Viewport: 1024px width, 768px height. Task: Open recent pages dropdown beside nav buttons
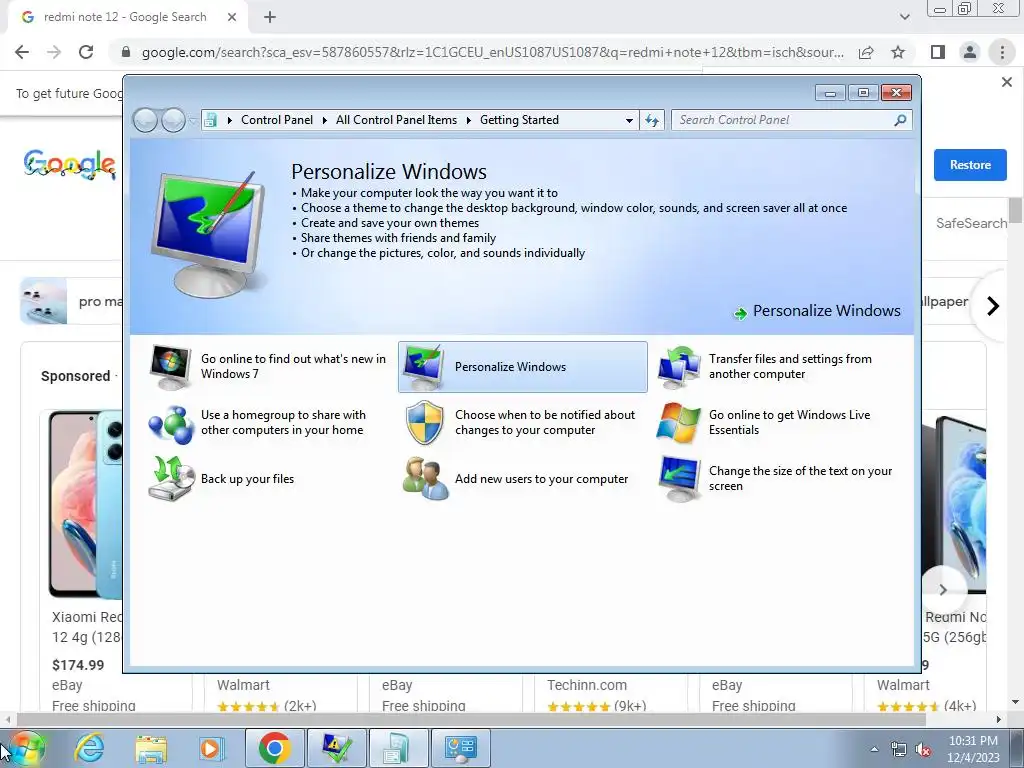192,120
